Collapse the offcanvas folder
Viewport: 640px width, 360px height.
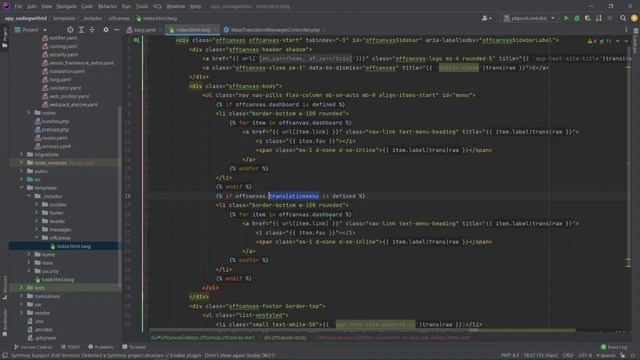[37, 238]
